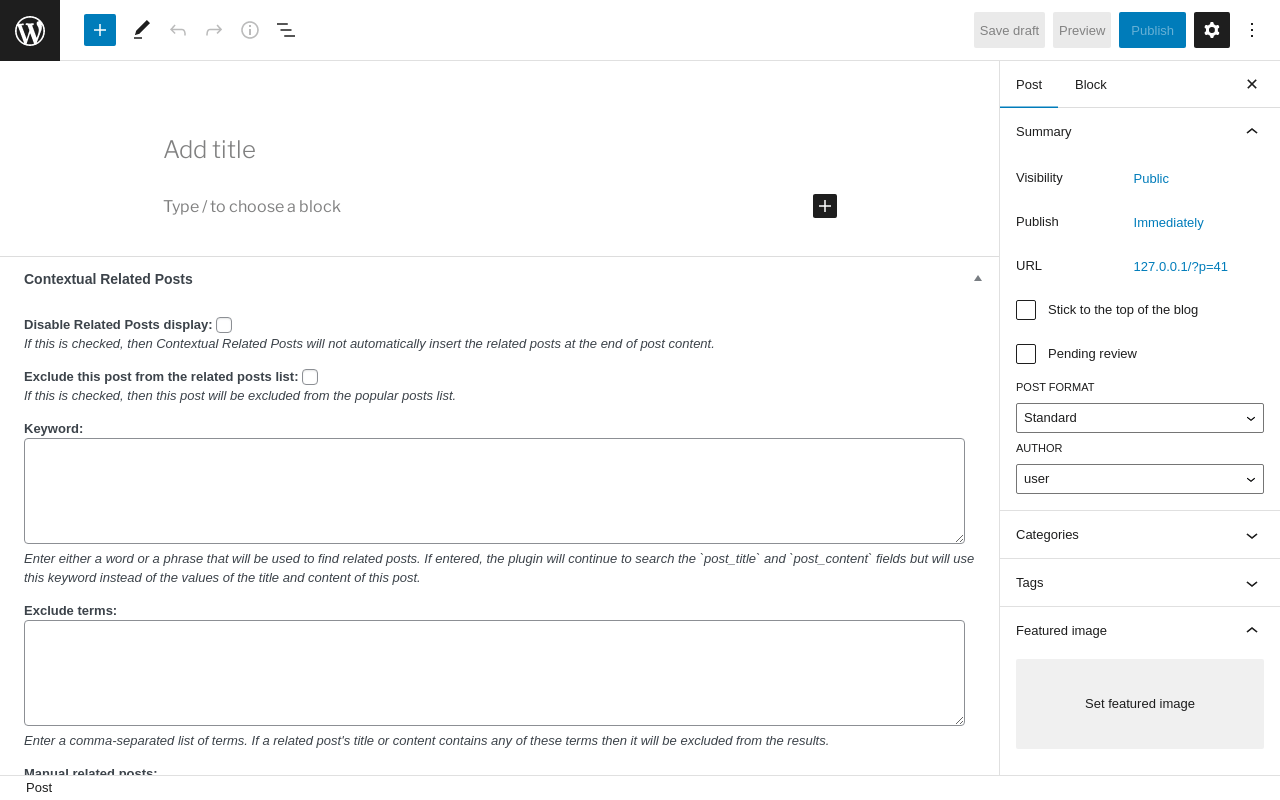Image resolution: width=1280 pixels, height=800 pixels.
Task: Switch to the Post tab
Action: point(1029,85)
